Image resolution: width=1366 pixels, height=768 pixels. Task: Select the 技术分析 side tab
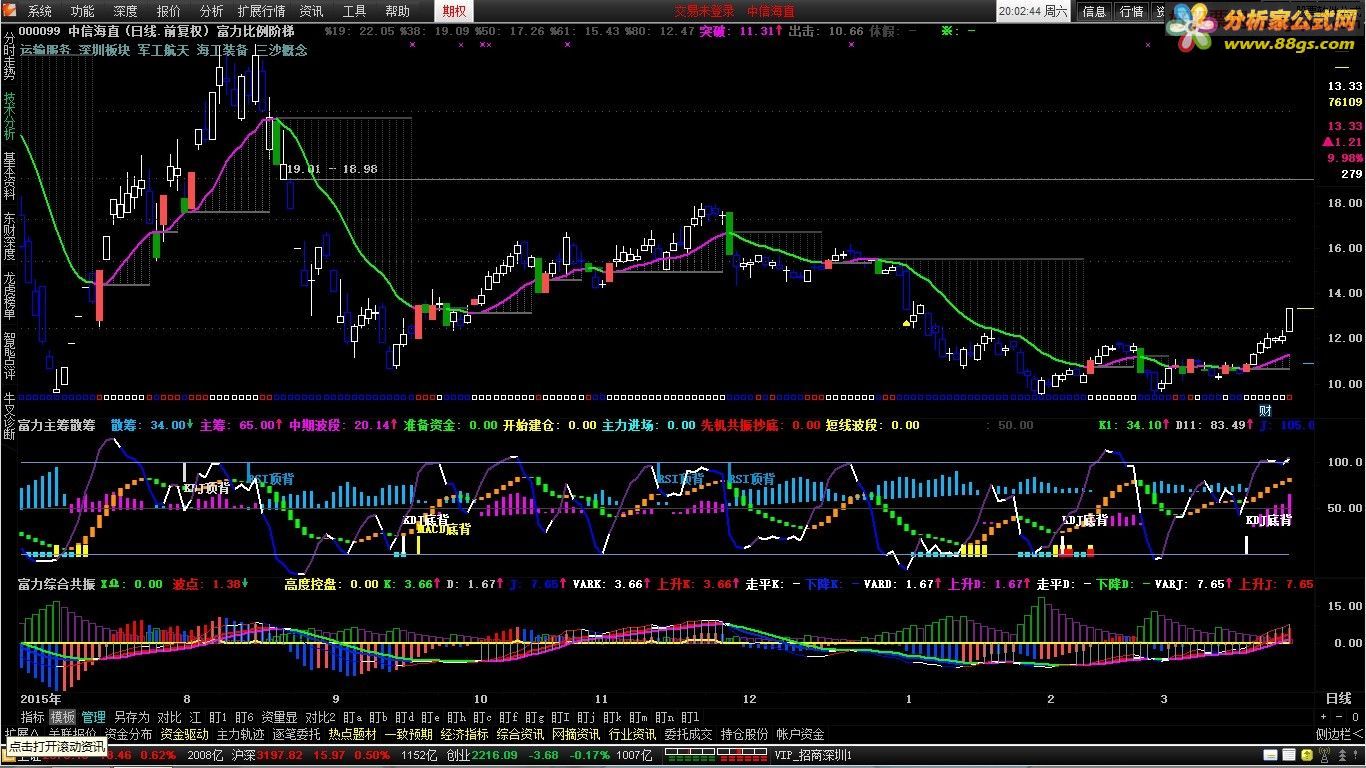tap(9, 116)
